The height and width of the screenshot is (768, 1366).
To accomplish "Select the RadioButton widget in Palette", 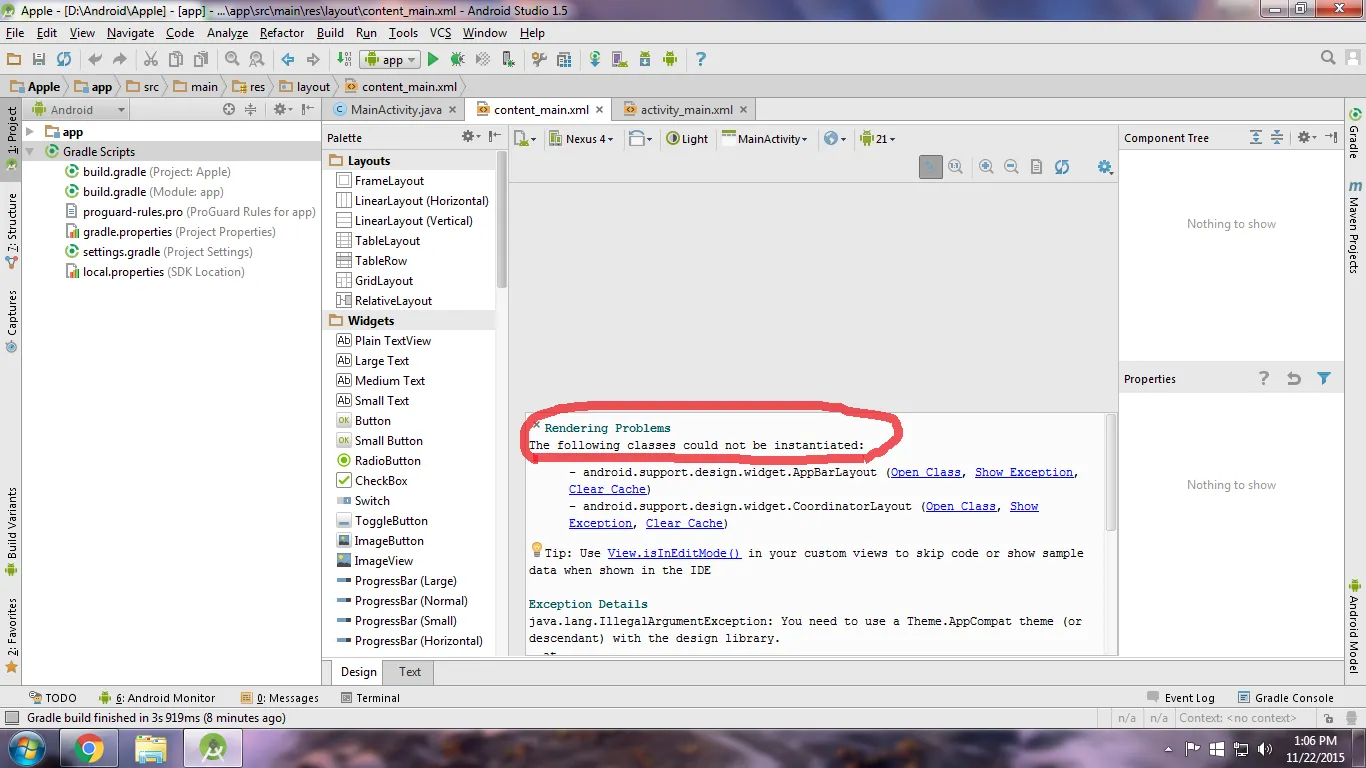I will click(379, 461).
